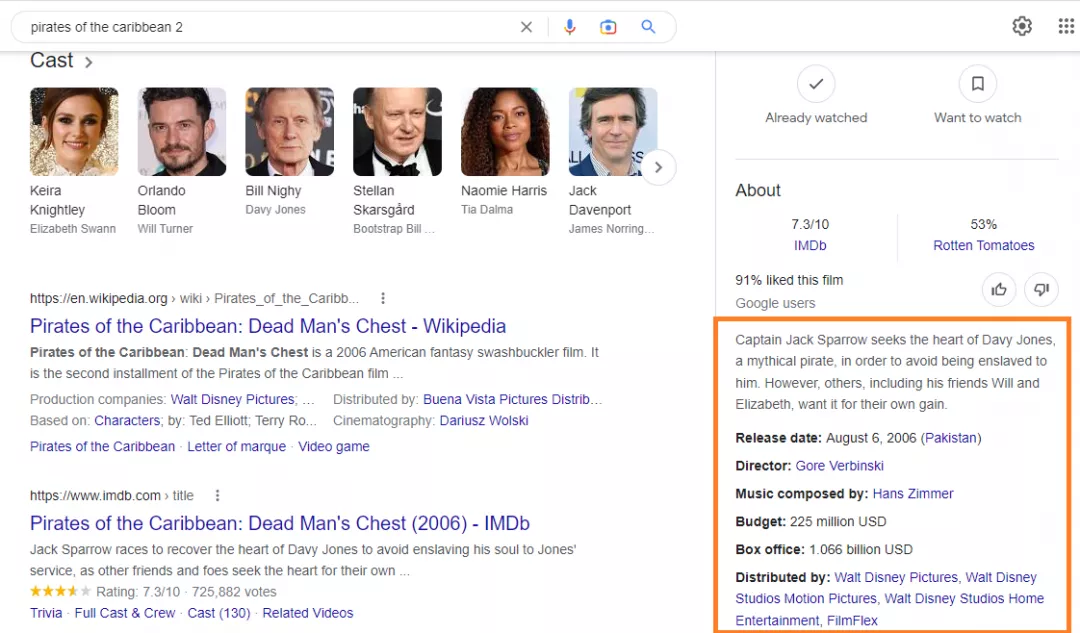The height and width of the screenshot is (633, 1080).
Task: Click Elizabeth Swann character name
Action: click(73, 229)
